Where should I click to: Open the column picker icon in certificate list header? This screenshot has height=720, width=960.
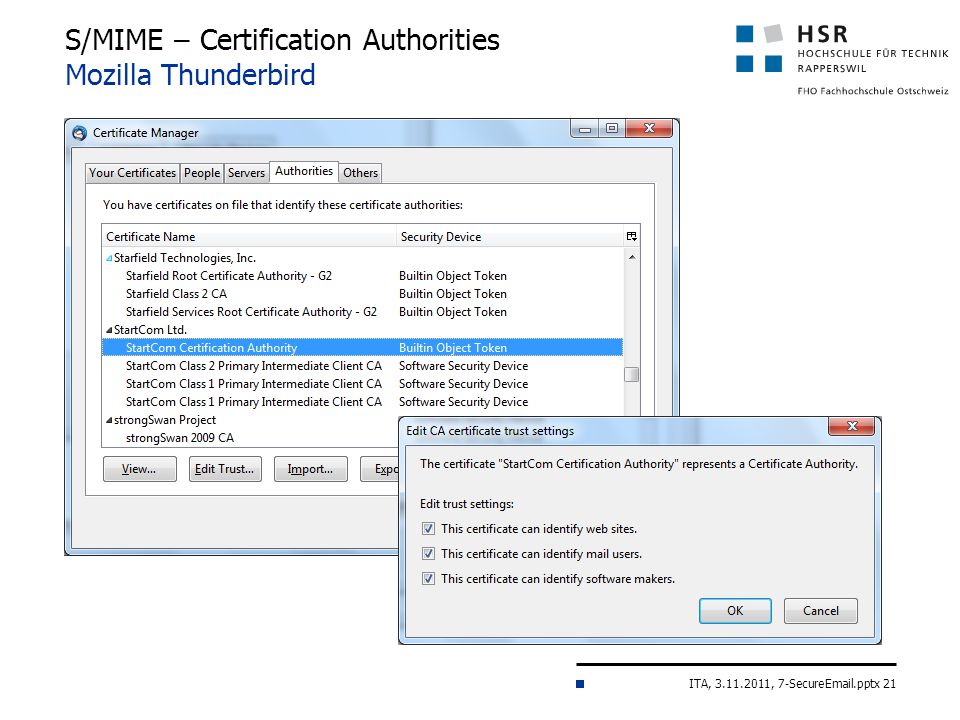coord(632,236)
